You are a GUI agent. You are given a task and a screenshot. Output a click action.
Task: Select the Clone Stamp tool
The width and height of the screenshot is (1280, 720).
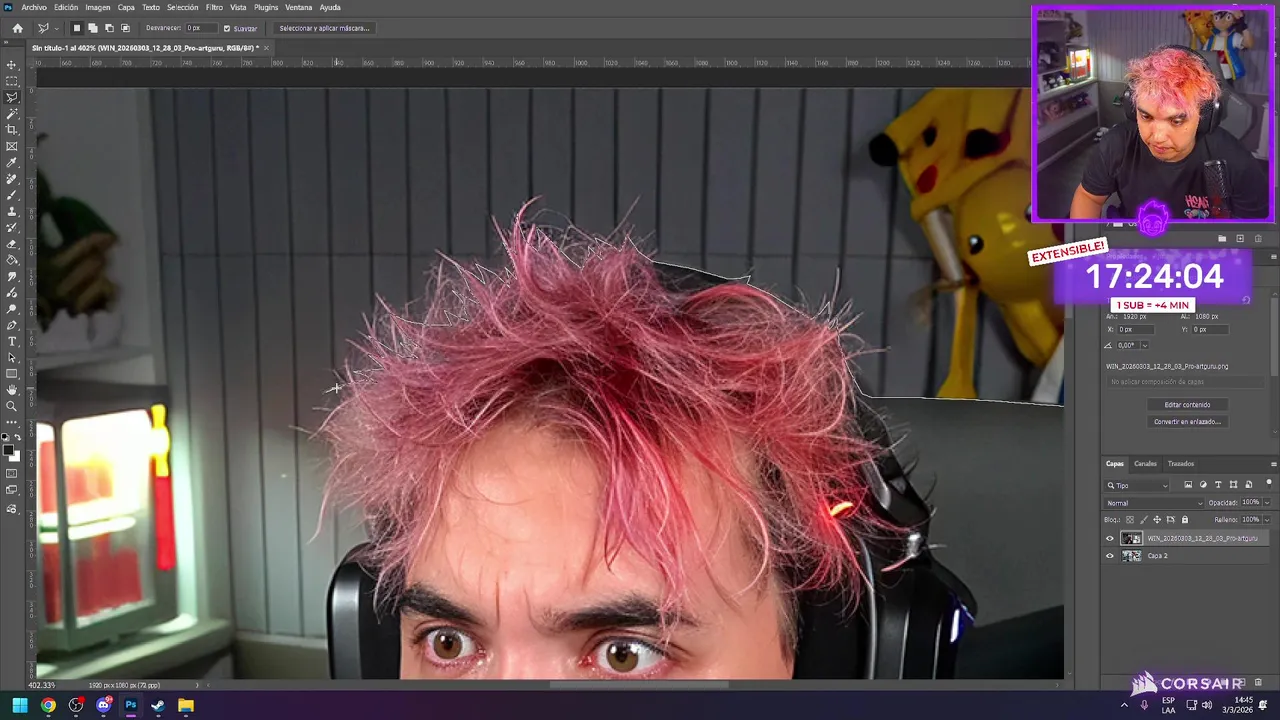tap(12, 211)
